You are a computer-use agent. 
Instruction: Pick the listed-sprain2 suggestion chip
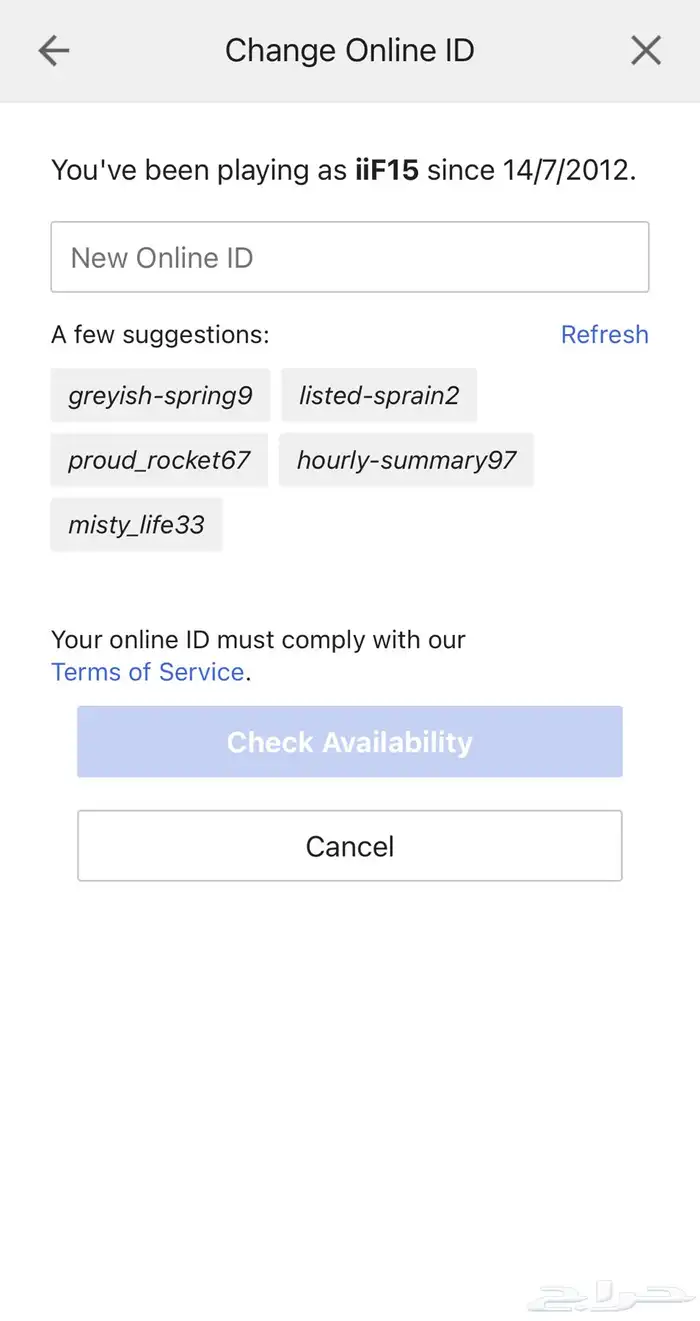click(379, 395)
